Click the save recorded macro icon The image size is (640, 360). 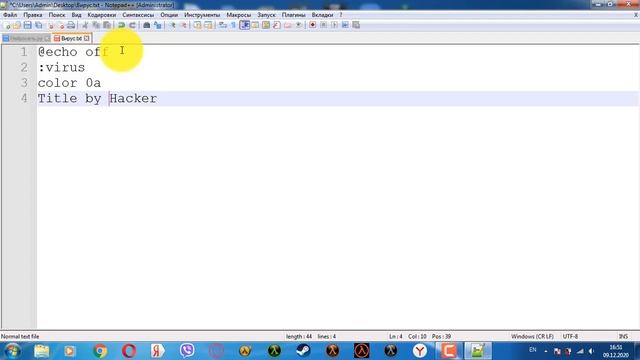point(356,25)
